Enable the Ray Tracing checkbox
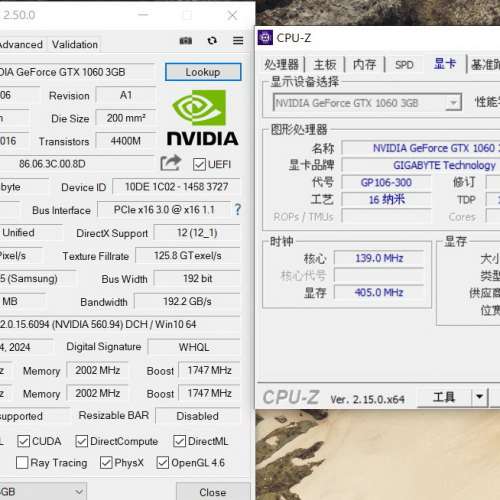 (x=22, y=463)
